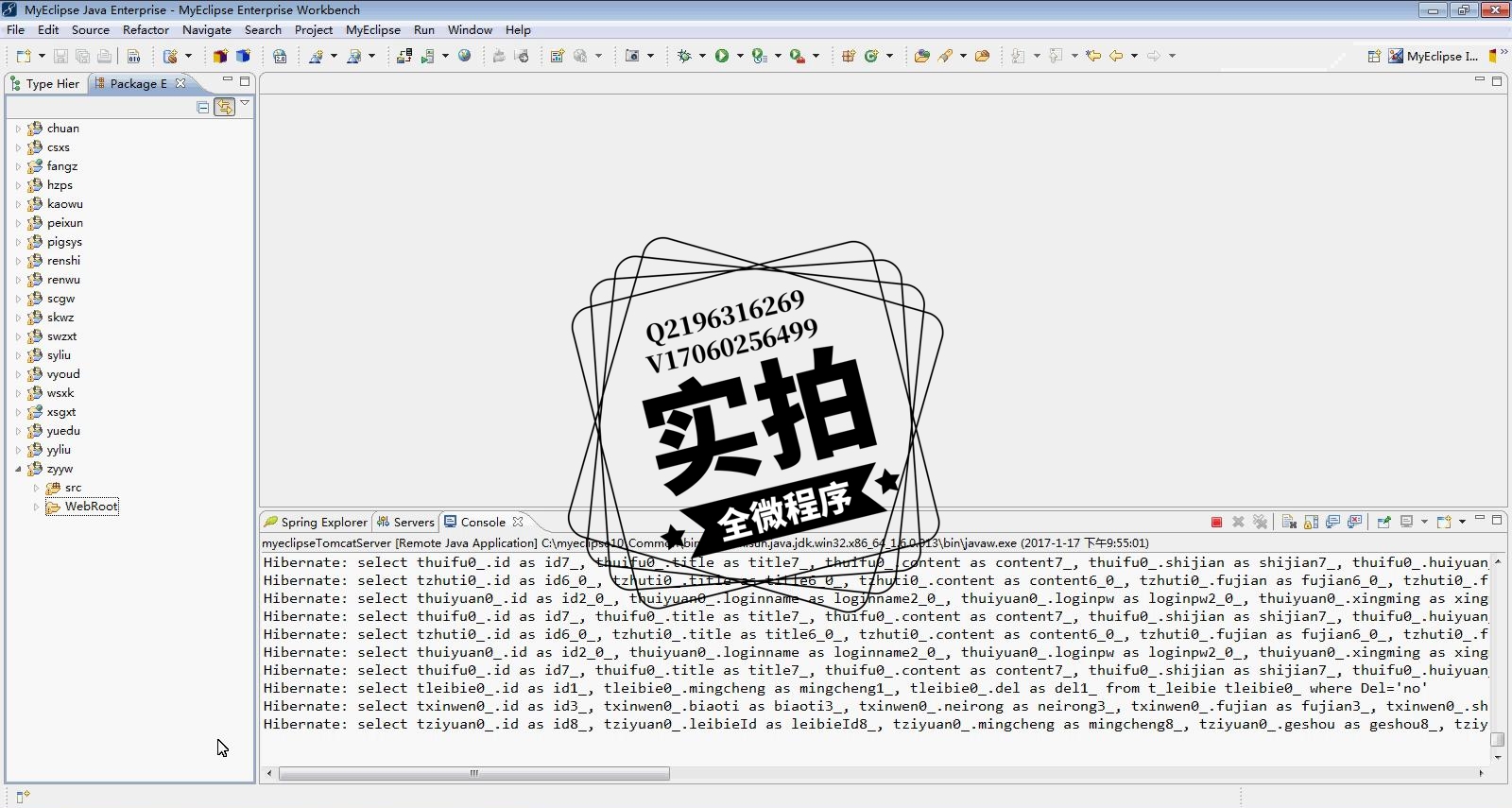
Task: Click Collapse All in the Package Explorer
Action: (202, 107)
